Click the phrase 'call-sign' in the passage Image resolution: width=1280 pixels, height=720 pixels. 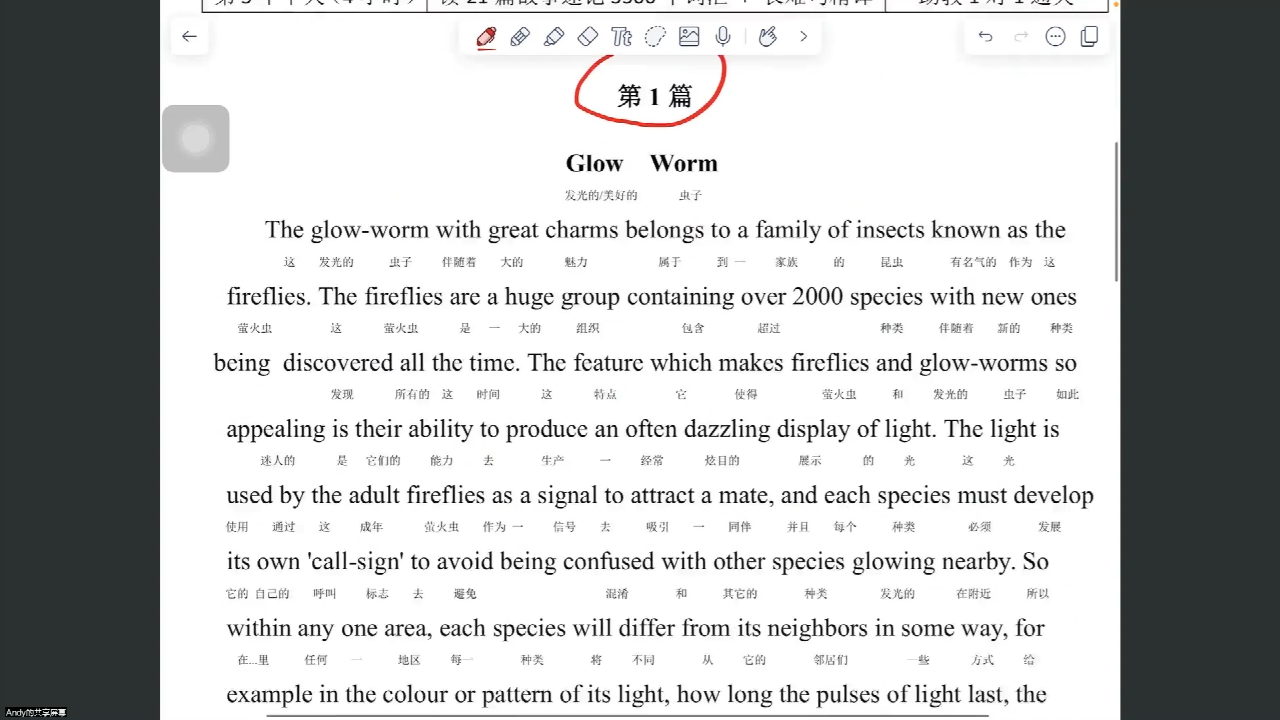(x=354, y=562)
